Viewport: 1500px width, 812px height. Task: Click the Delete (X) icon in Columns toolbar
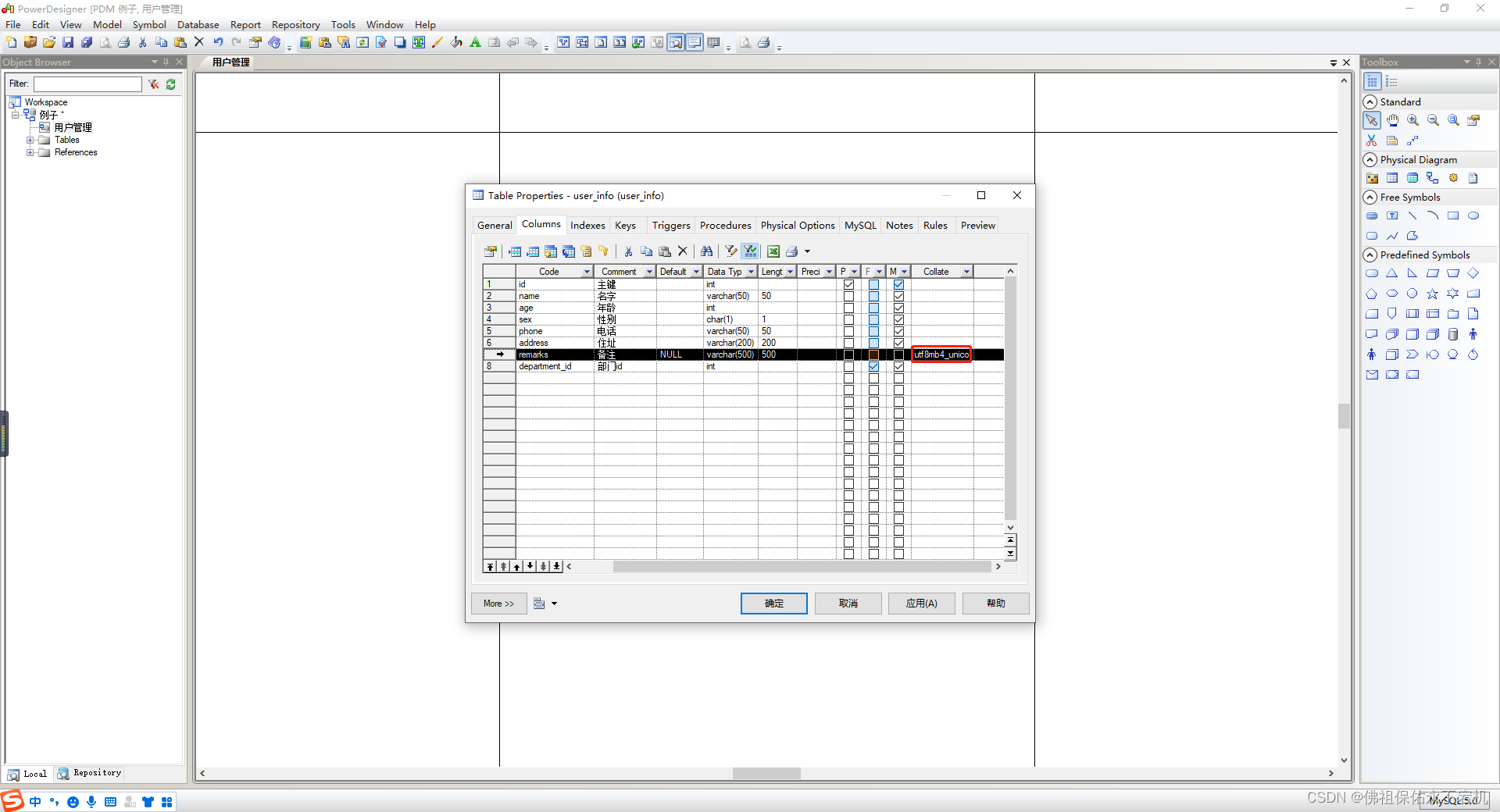[x=683, y=251]
